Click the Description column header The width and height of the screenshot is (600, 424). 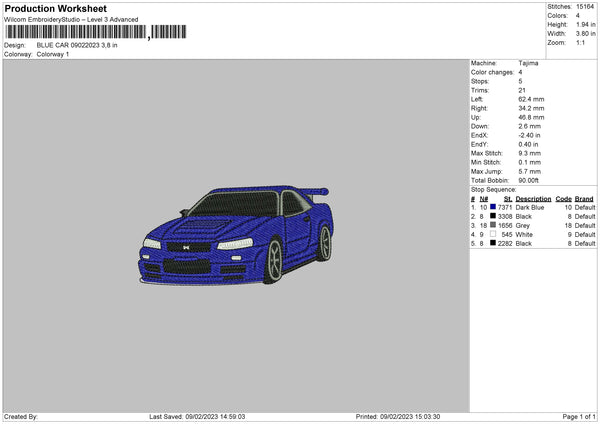[x=533, y=197]
